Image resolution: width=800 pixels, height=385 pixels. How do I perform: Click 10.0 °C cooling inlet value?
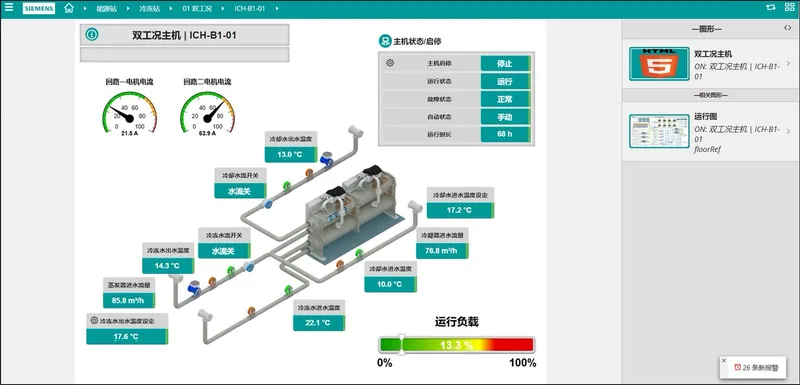[390, 285]
